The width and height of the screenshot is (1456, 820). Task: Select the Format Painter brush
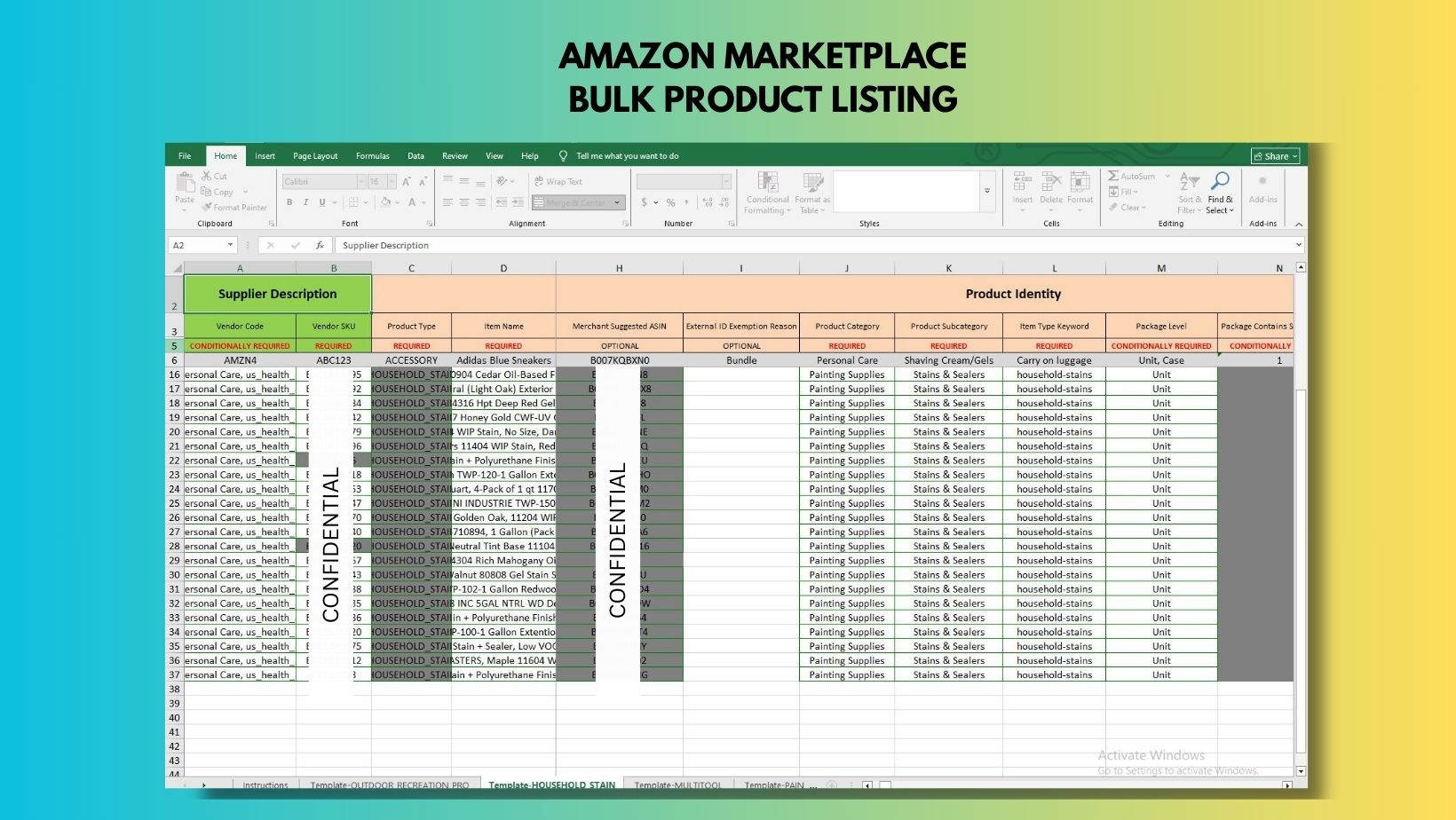(x=207, y=208)
